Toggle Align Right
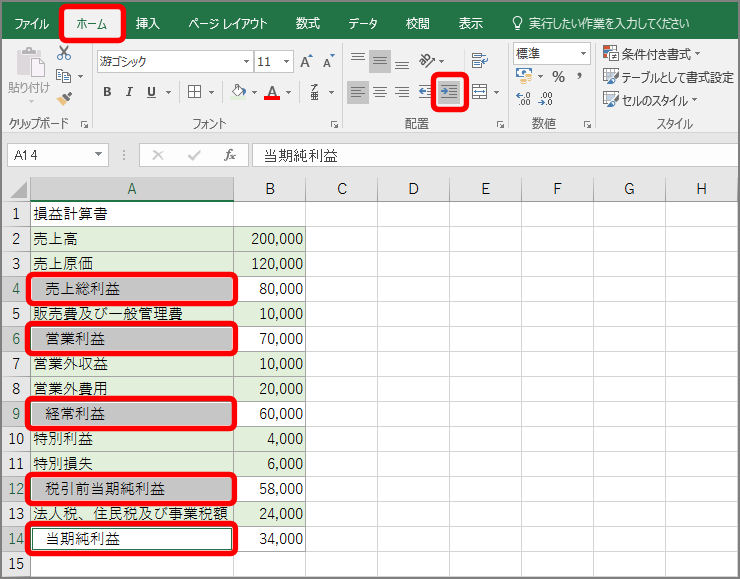This screenshot has width=740, height=579. pos(402,92)
